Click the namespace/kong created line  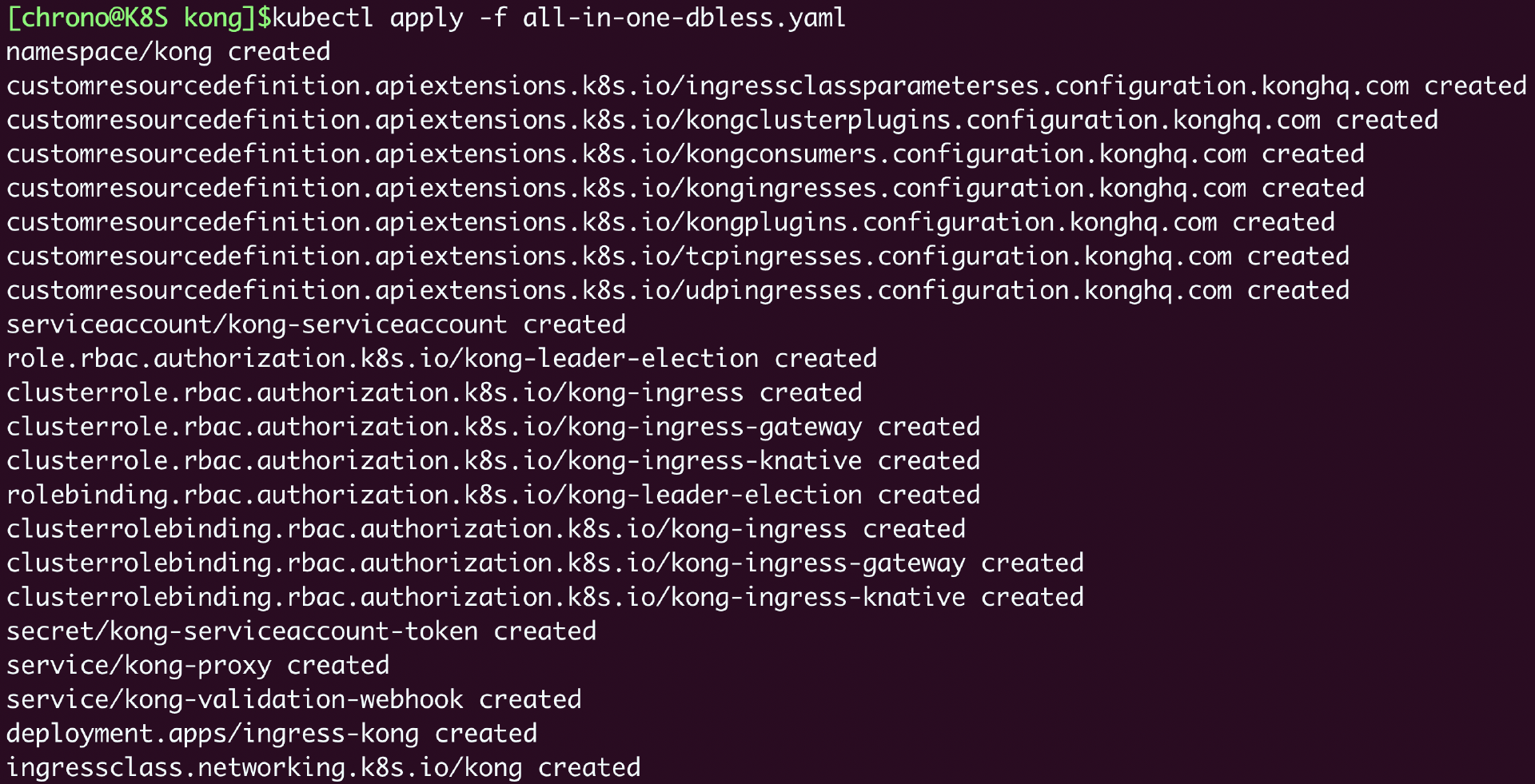(x=168, y=52)
